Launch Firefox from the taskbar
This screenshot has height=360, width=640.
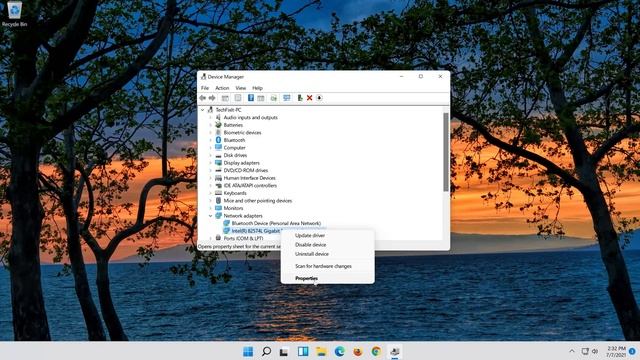point(358,351)
